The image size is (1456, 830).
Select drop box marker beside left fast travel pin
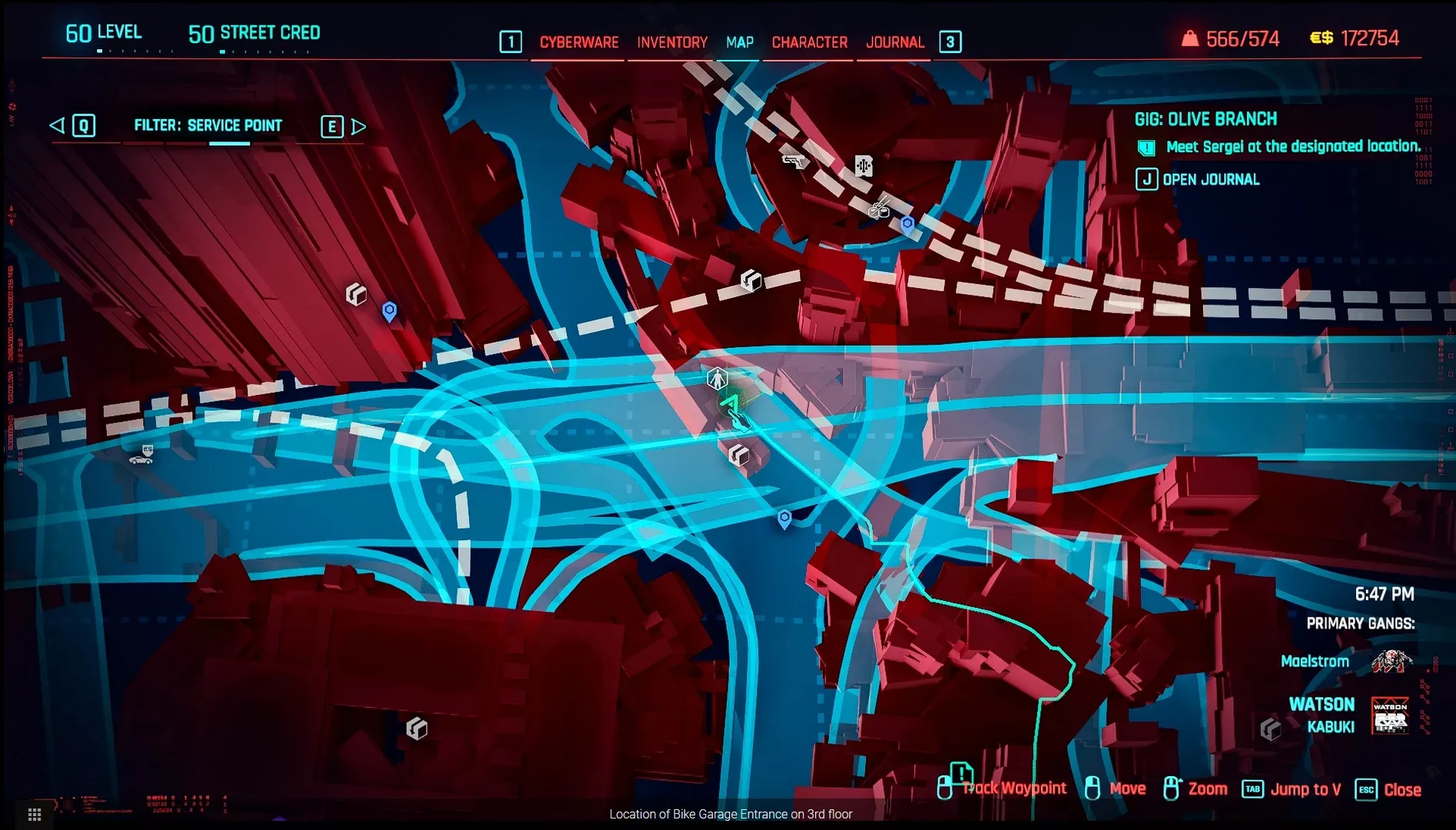click(356, 294)
